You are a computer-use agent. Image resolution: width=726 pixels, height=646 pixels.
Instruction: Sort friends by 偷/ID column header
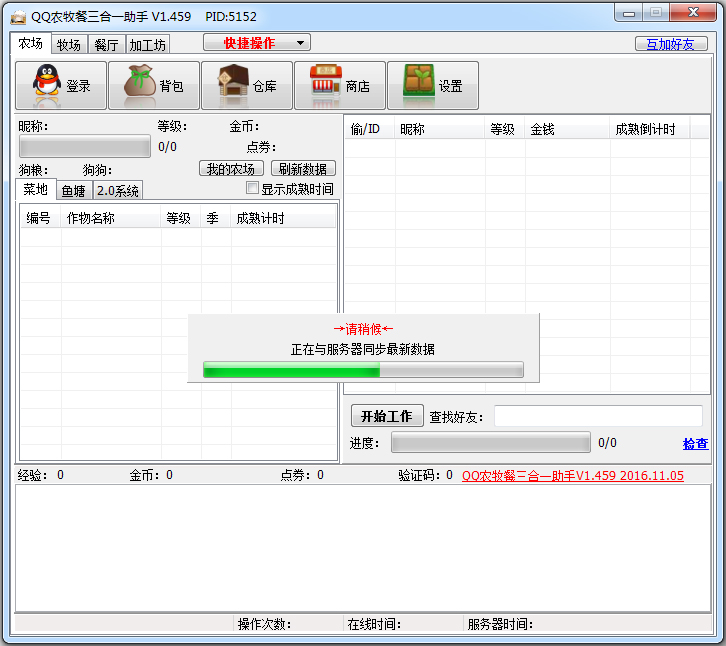370,129
